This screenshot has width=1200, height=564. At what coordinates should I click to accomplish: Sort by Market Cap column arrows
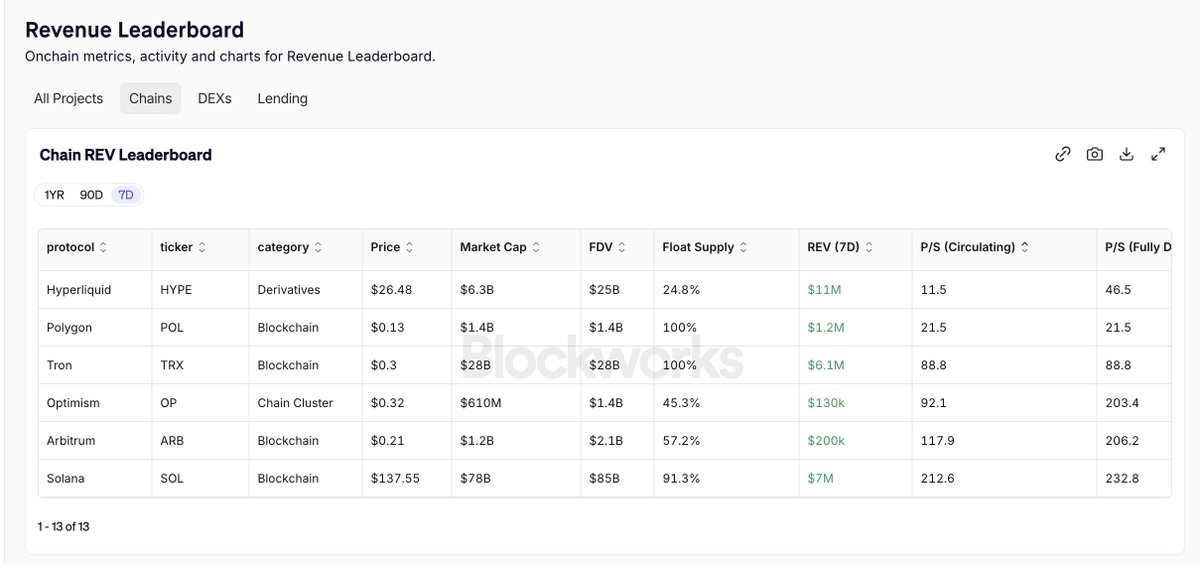[x=536, y=247]
